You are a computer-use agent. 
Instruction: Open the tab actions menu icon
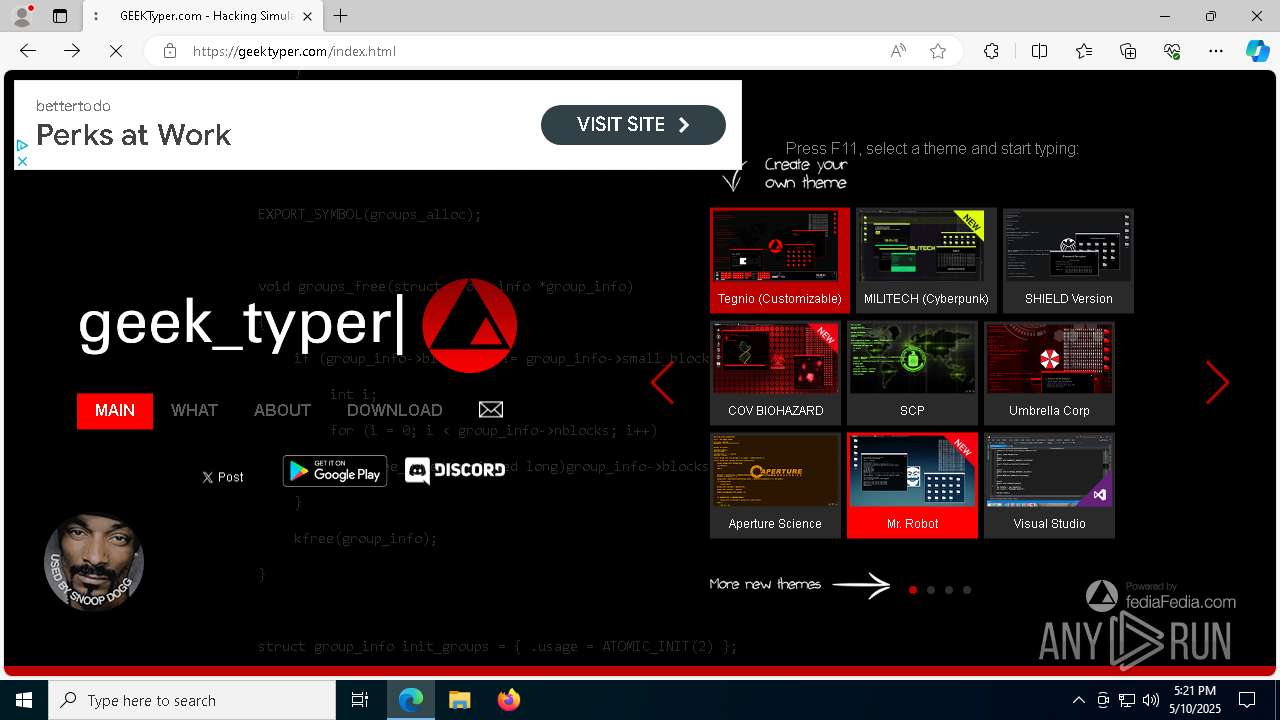point(60,16)
